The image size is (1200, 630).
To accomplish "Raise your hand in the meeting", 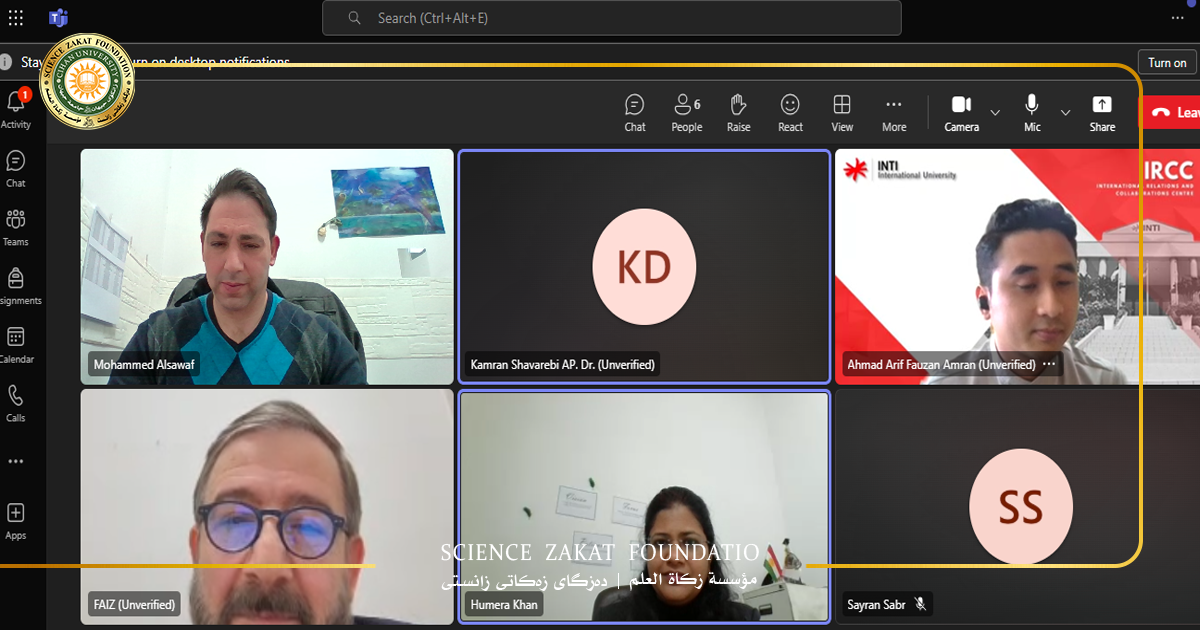I will pyautogui.click(x=738, y=112).
